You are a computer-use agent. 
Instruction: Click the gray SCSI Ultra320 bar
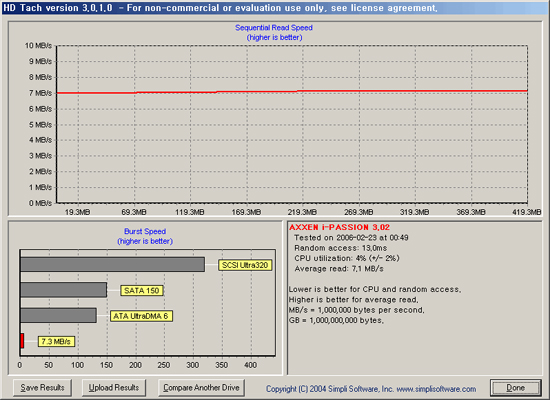112,265
